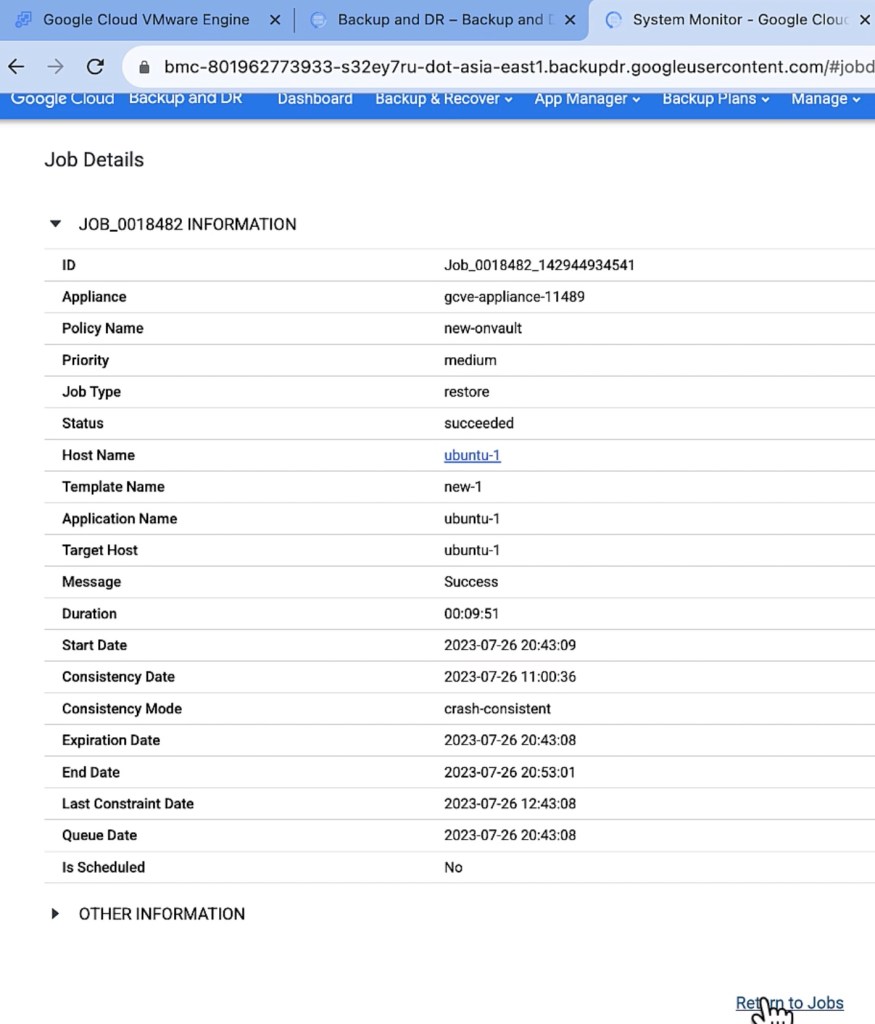Click the browser back arrow

pos(16,67)
